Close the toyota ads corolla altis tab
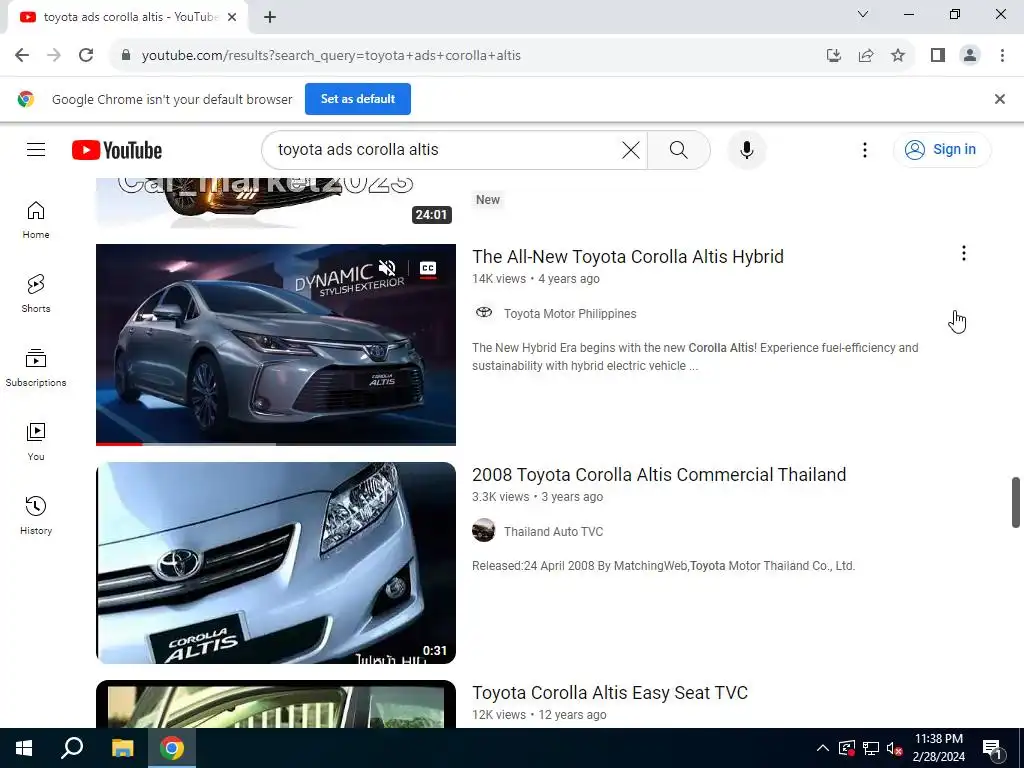Image resolution: width=1024 pixels, height=768 pixels. pos(232,17)
